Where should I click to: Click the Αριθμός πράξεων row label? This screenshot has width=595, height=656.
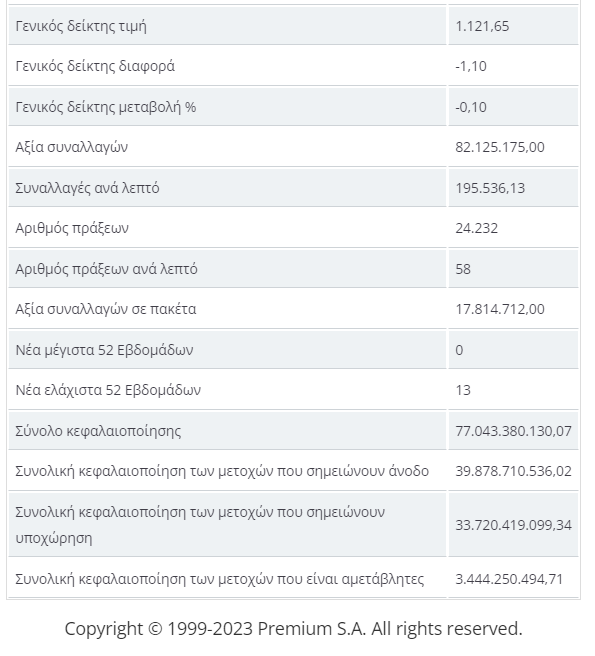tap(72, 228)
